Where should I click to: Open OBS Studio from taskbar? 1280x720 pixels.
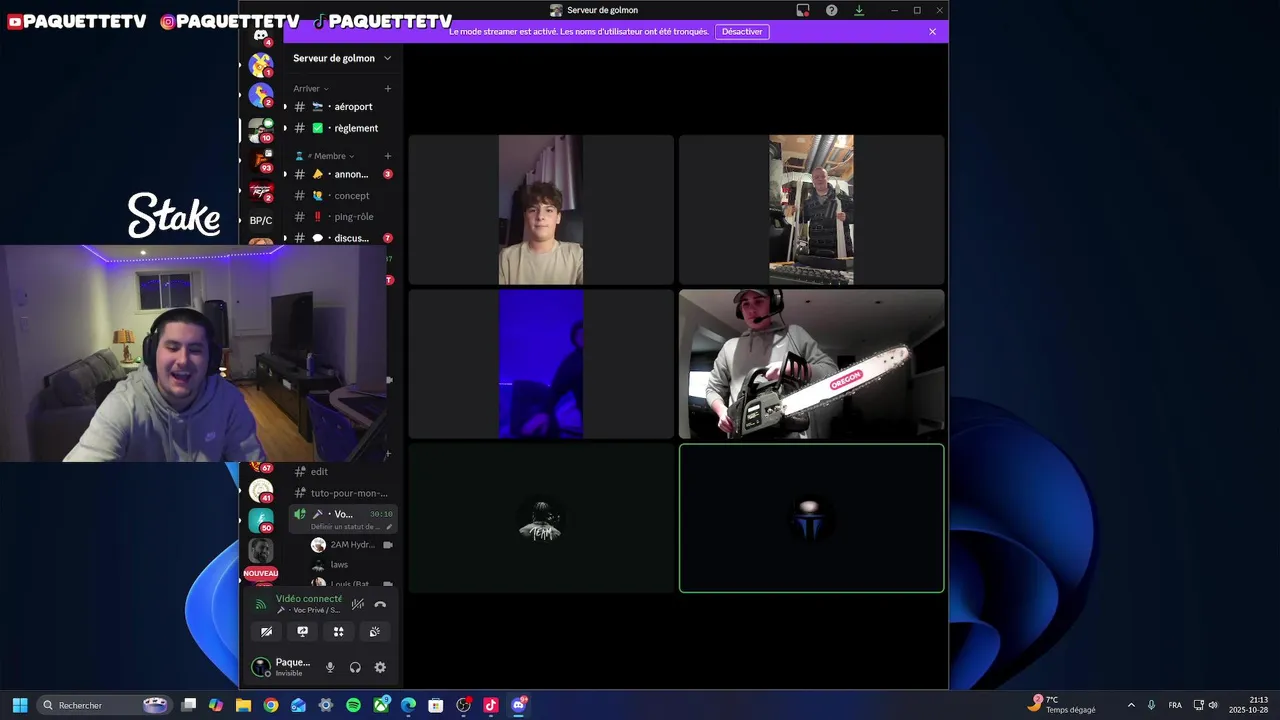tap(463, 705)
